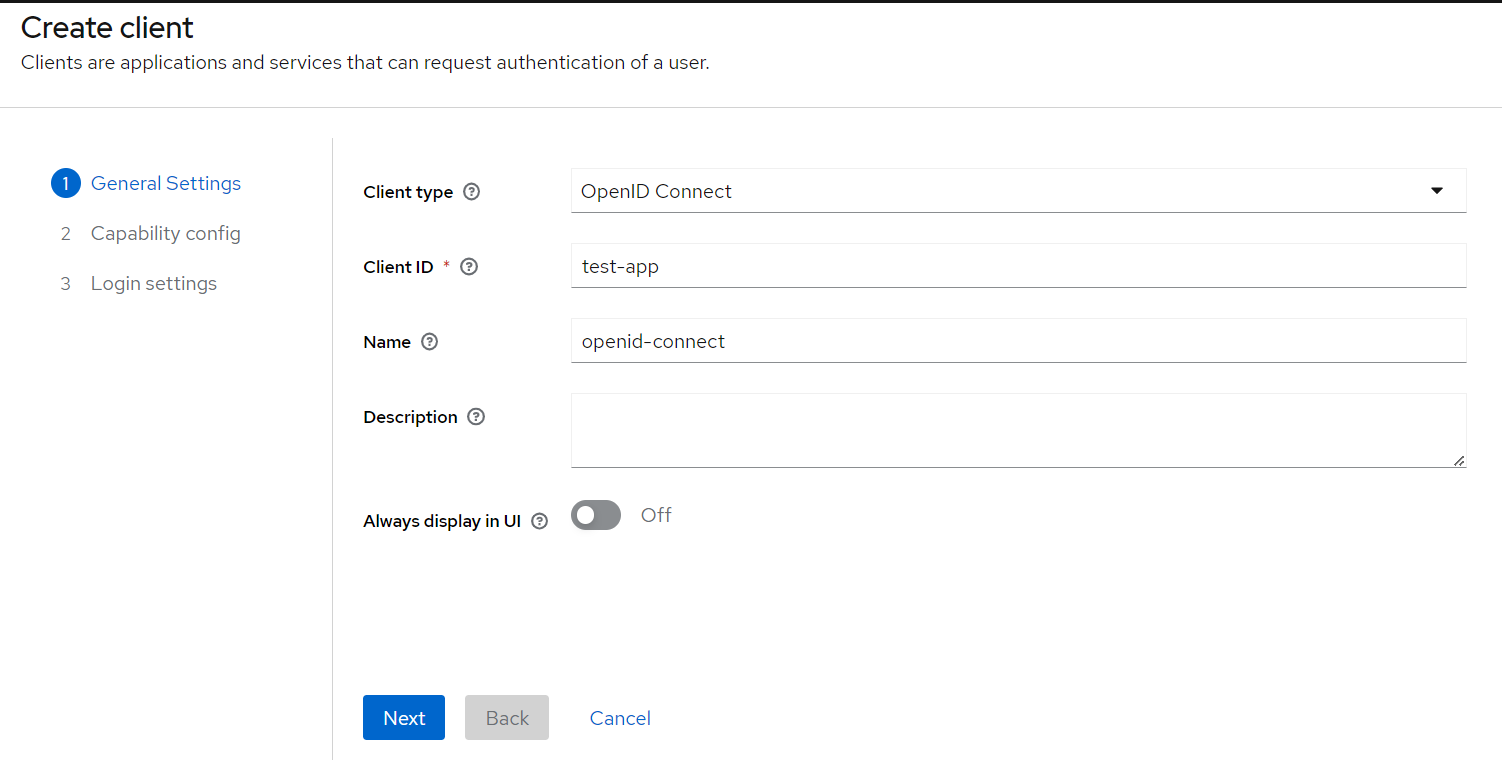Screen dimensions: 1502x760
Task: Go to the General Settings step
Action: tap(166, 184)
